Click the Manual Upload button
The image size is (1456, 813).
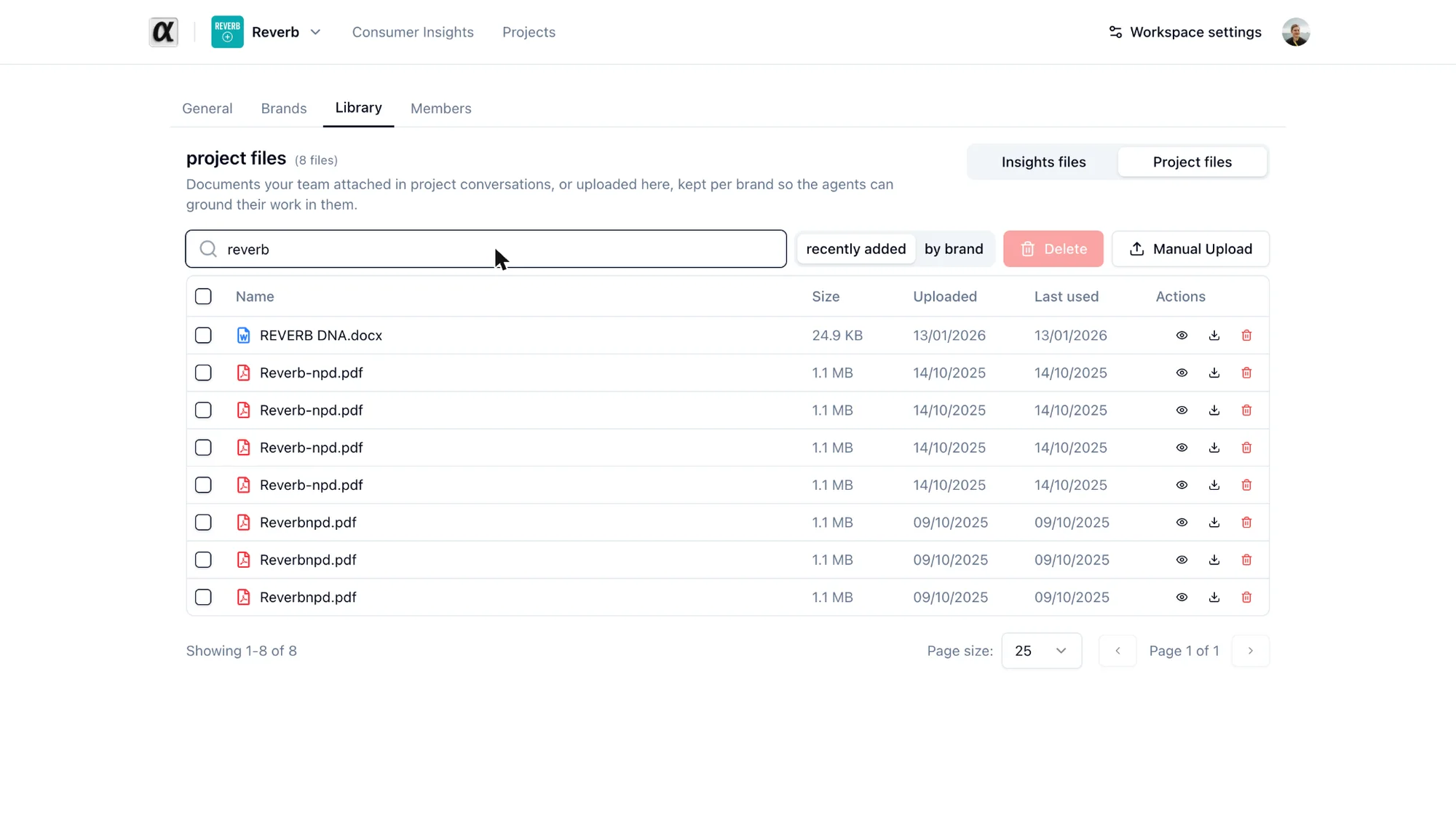point(1190,249)
